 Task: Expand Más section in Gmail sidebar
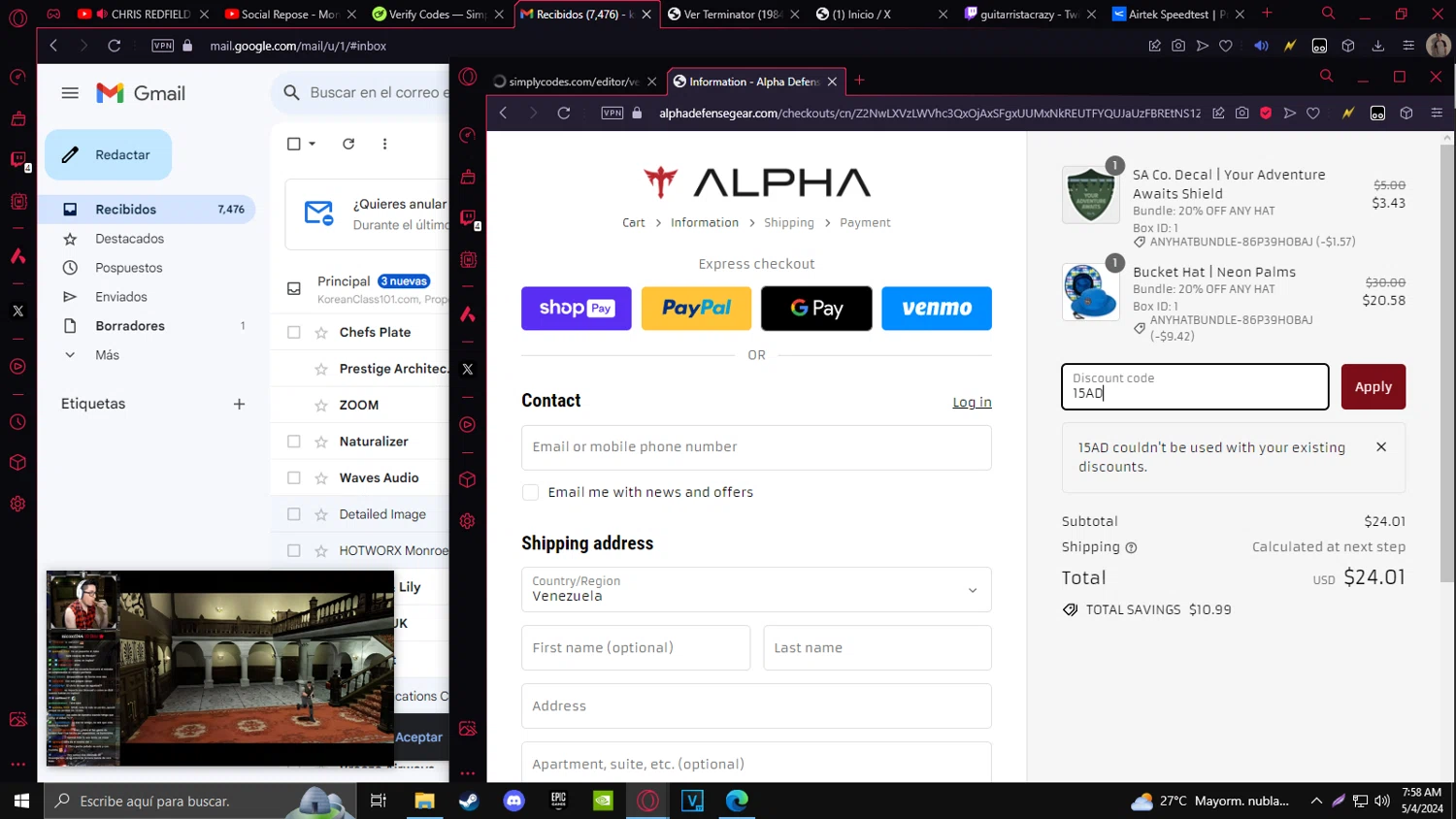point(107,355)
